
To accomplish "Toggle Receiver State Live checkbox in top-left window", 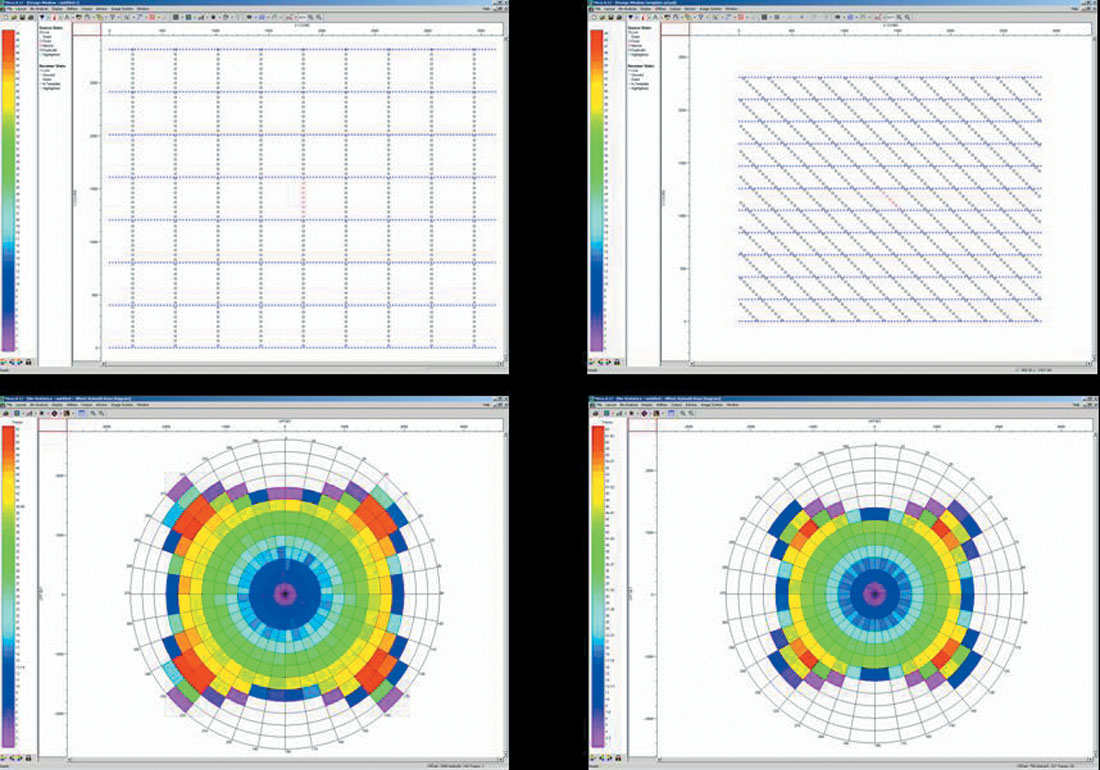I will [41, 70].
